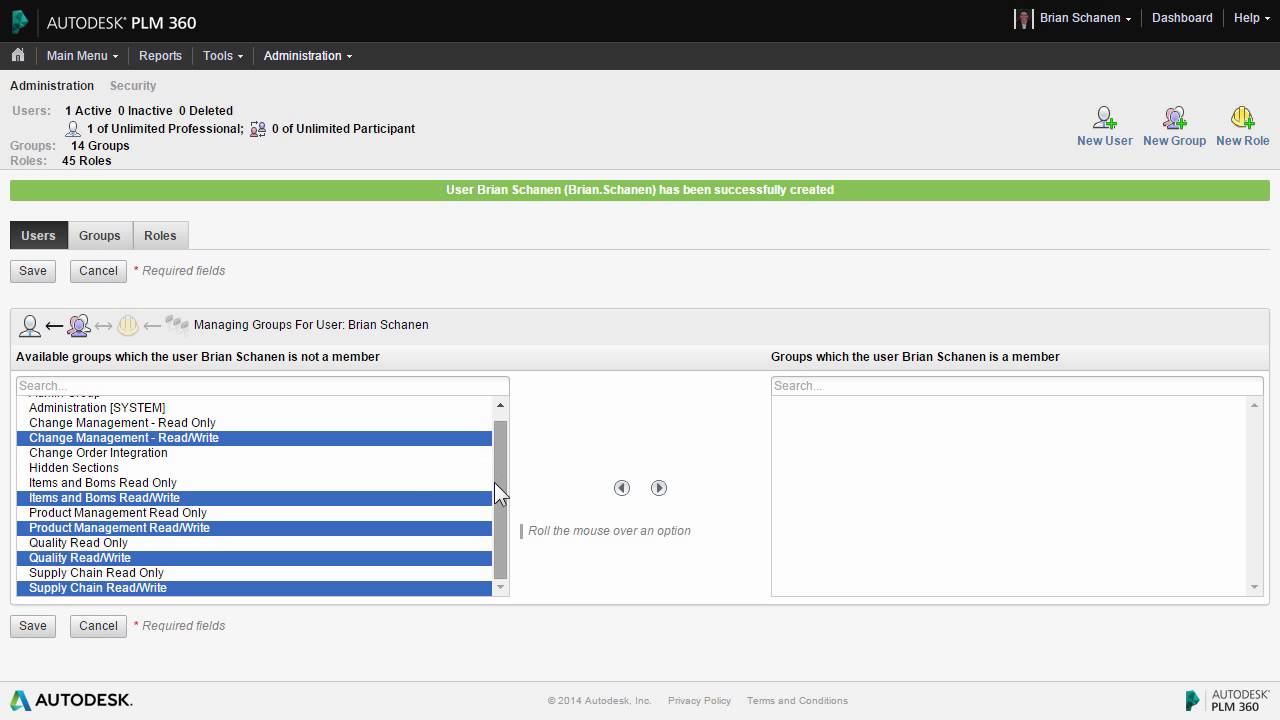Open the Brian Schanen user dropdown
The width and height of the screenshot is (1280, 720).
(1086, 18)
